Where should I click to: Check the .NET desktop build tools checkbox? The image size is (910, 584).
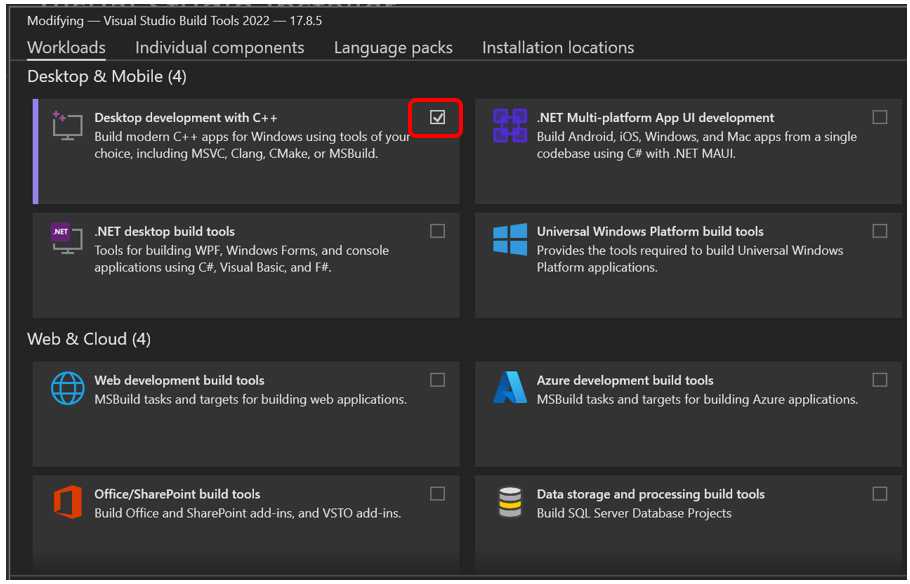click(x=437, y=231)
